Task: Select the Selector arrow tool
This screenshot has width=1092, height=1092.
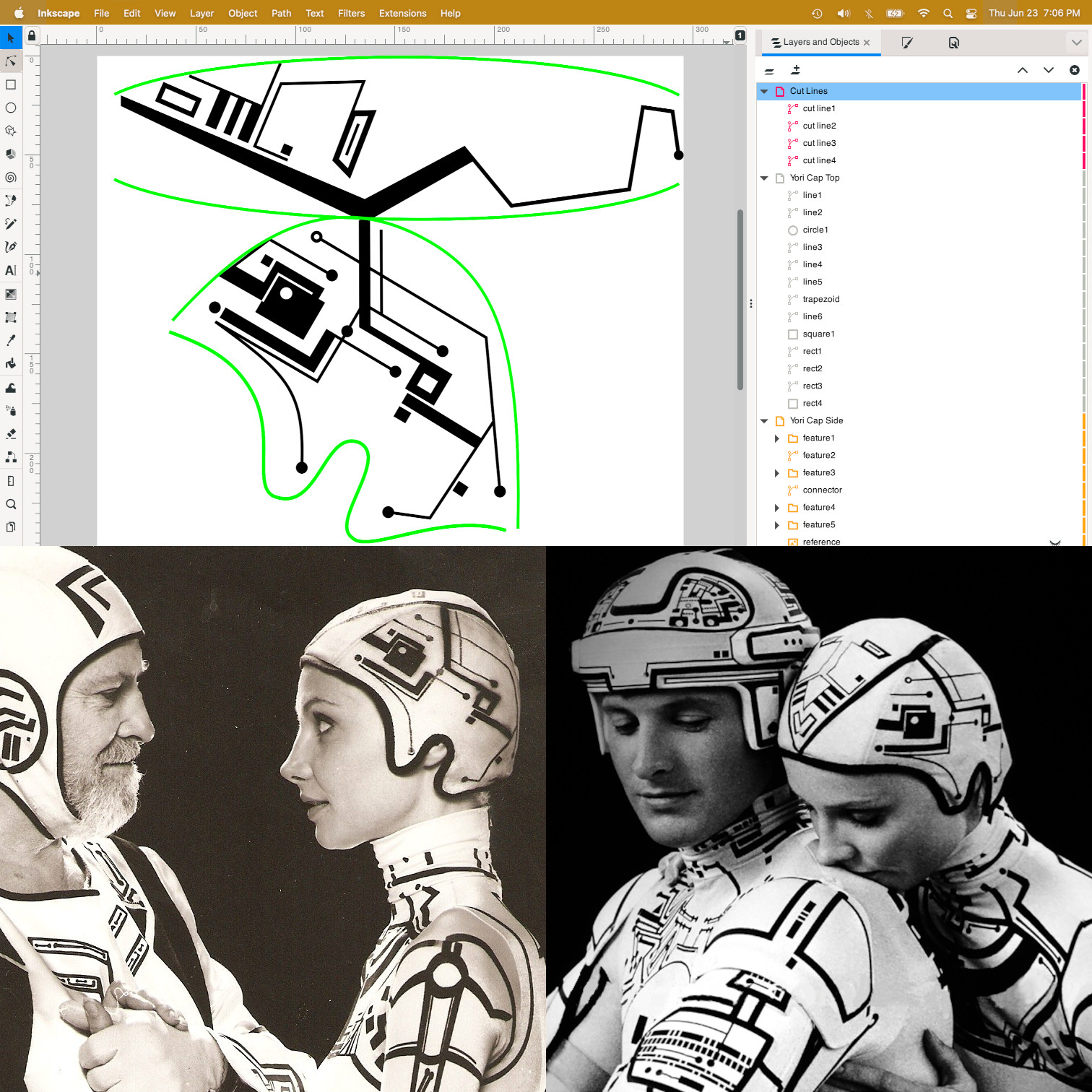Action: click(x=11, y=38)
